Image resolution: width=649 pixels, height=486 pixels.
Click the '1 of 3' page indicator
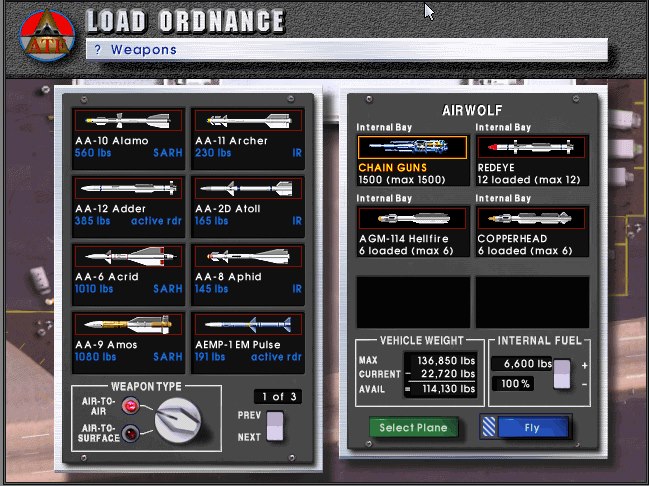(x=278, y=397)
